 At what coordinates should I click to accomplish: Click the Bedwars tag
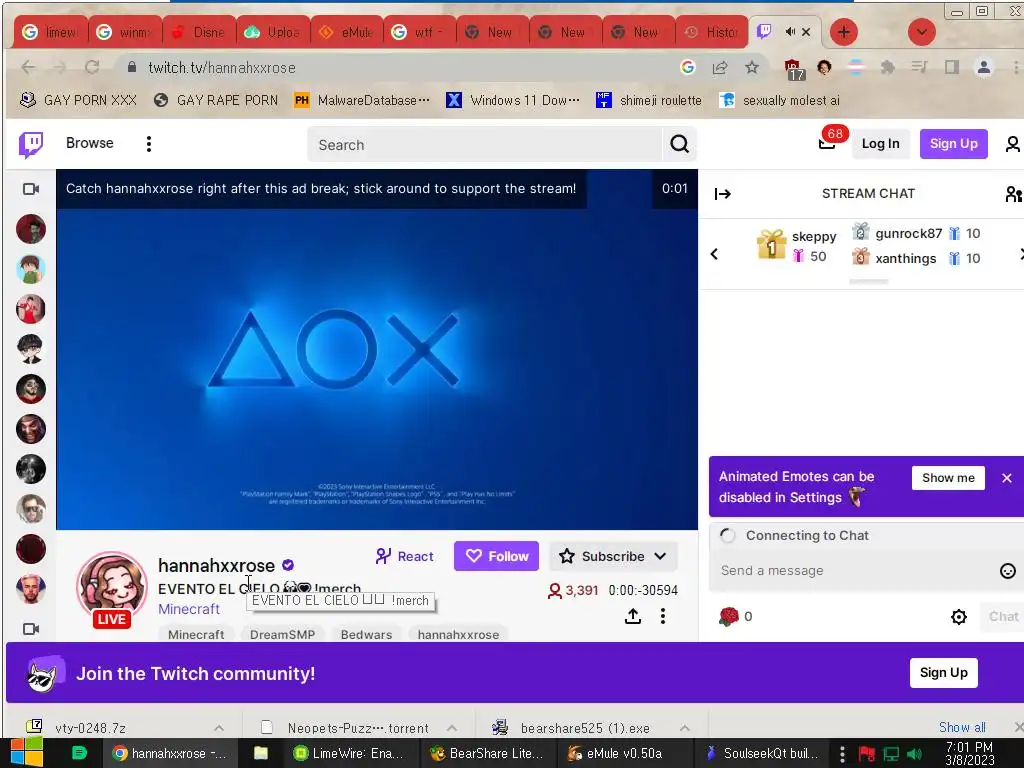tap(366, 634)
